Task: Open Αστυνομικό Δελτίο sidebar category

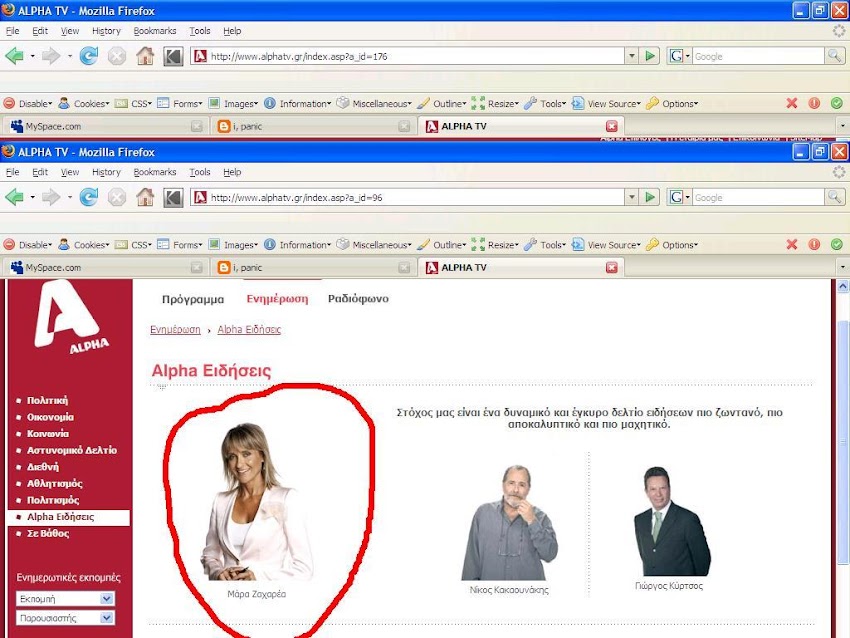Action: 72,450
